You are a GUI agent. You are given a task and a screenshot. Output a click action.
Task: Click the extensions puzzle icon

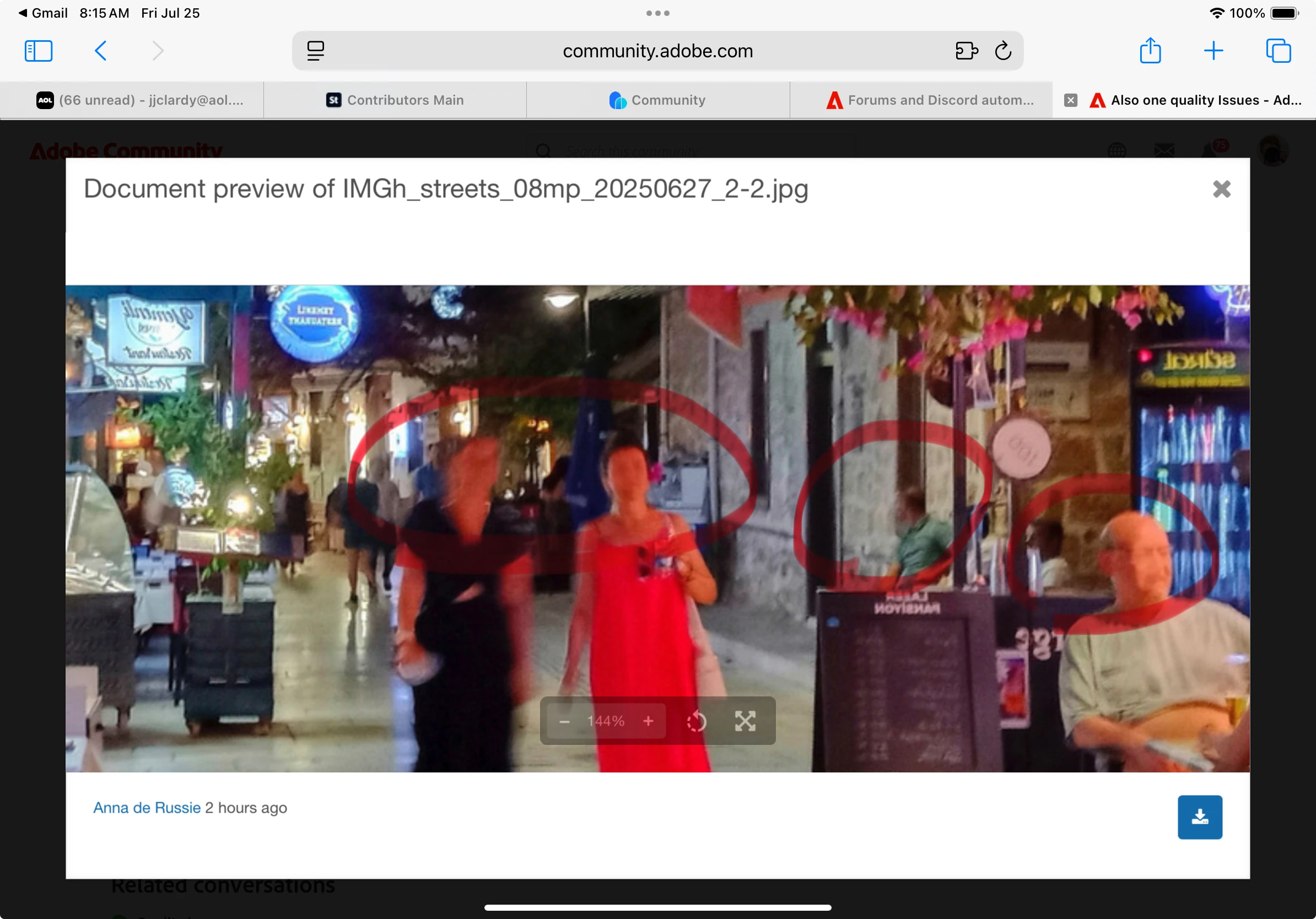(x=967, y=51)
